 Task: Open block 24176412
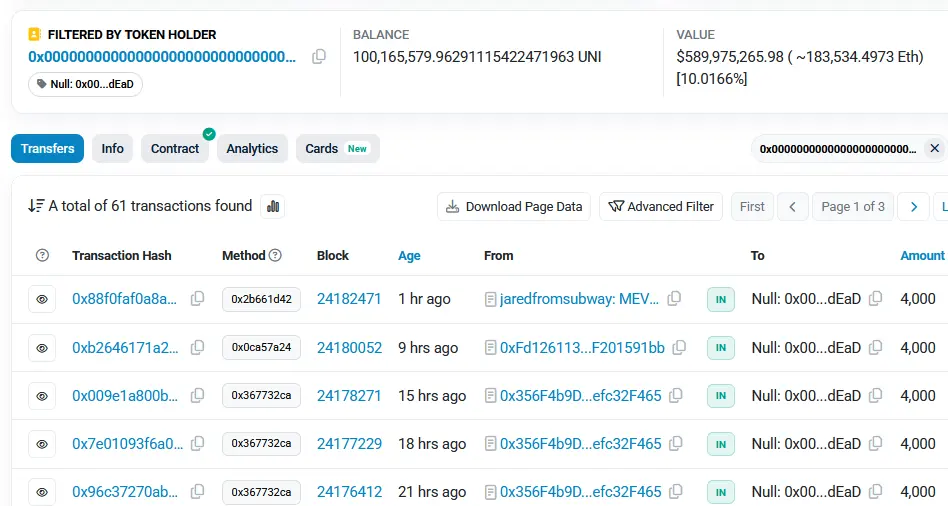point(349,492)
